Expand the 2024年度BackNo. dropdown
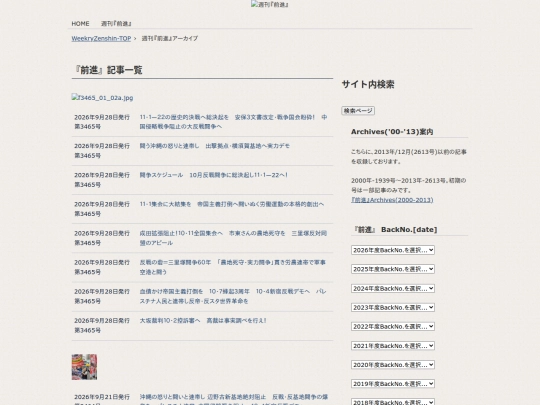 click(x=393, y=288)
